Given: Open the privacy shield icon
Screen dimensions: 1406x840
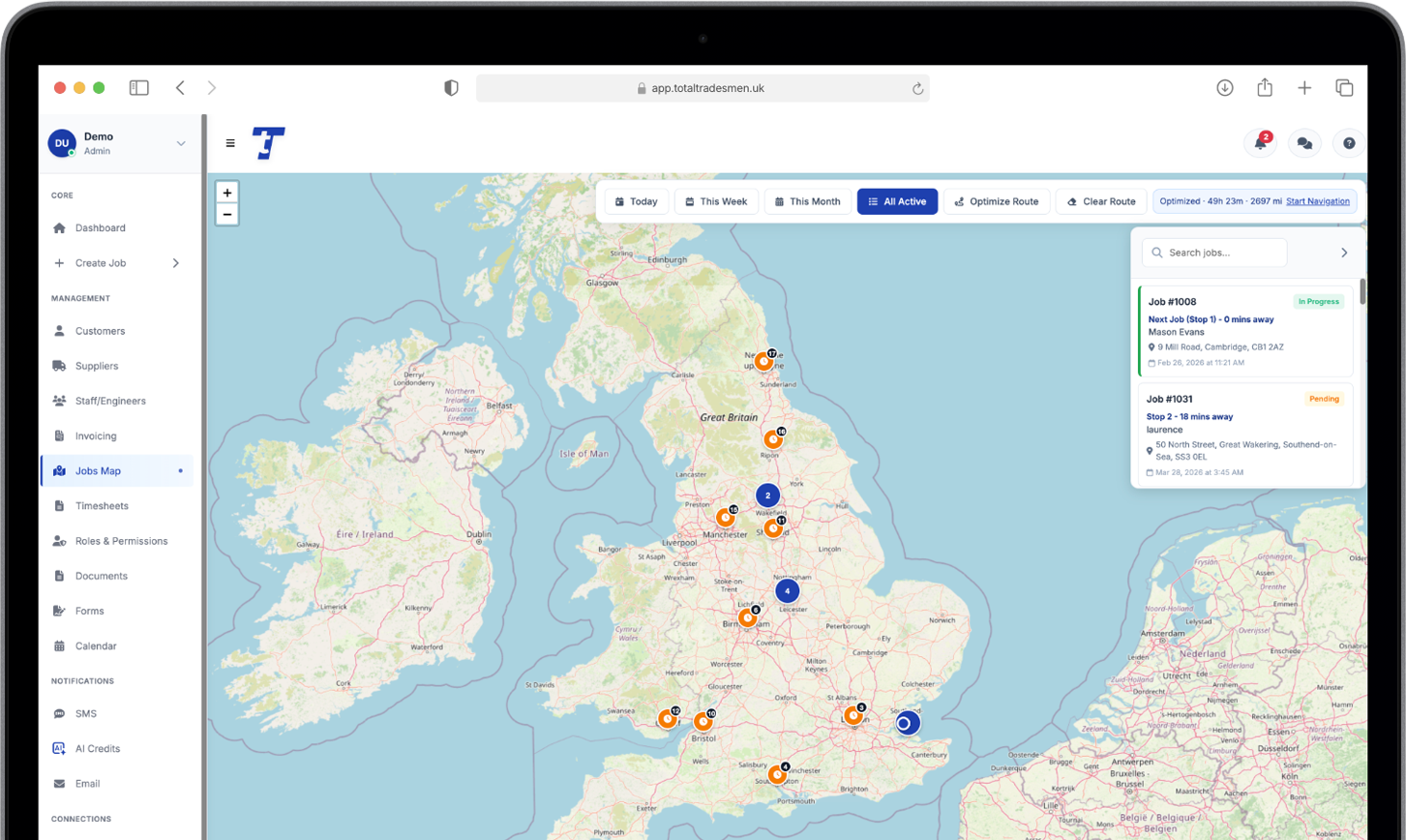Looking at the screenshot, I should [x=451, y=88].
